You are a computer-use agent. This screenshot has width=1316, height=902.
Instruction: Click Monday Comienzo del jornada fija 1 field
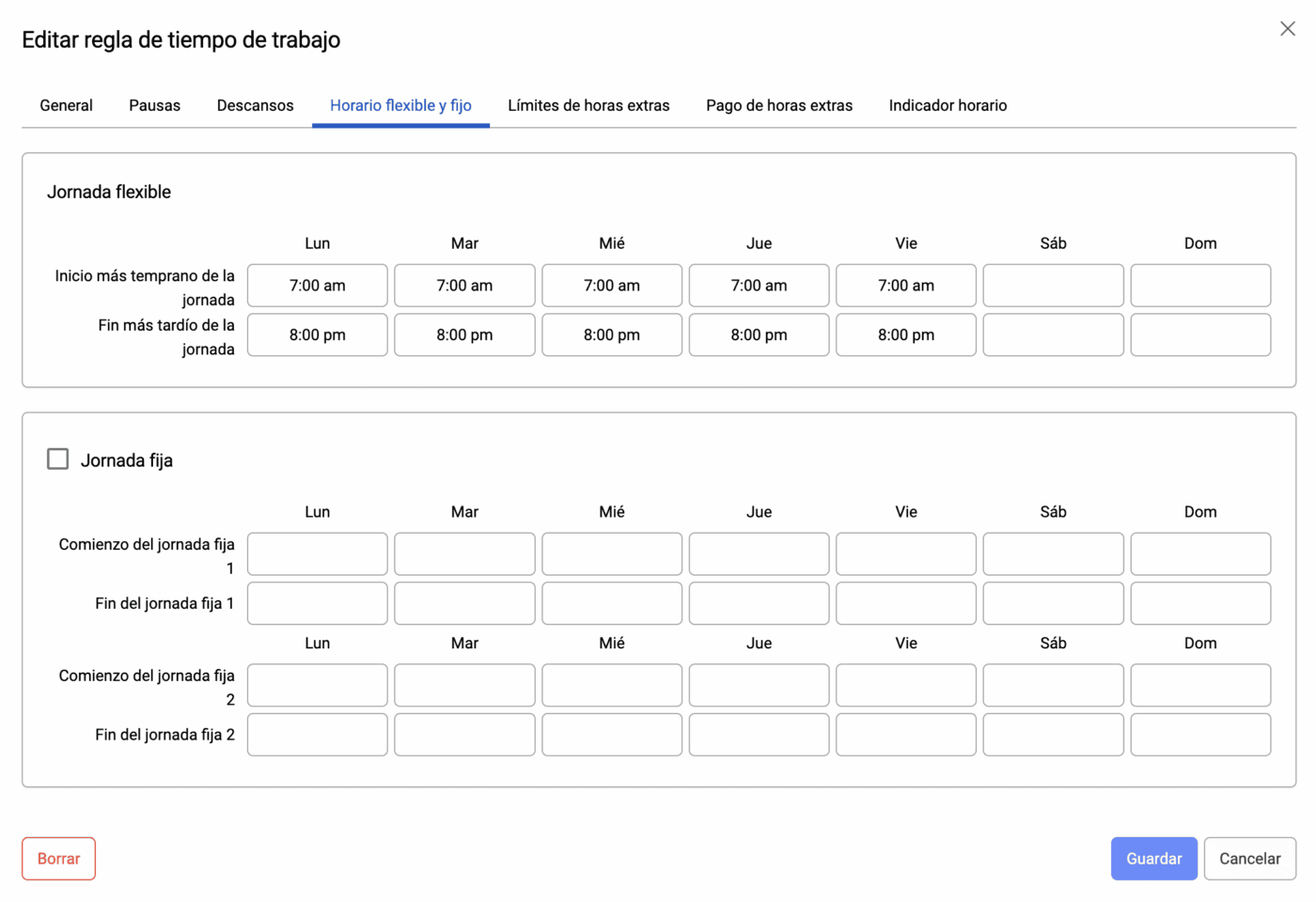318,554
